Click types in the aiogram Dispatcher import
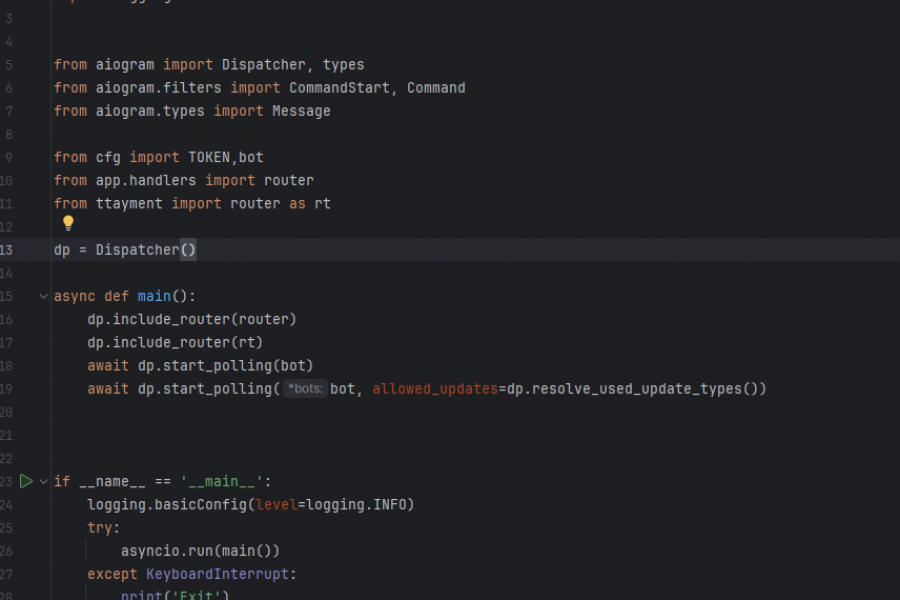This screenshot has width=900, height=600. click(343, 65)
